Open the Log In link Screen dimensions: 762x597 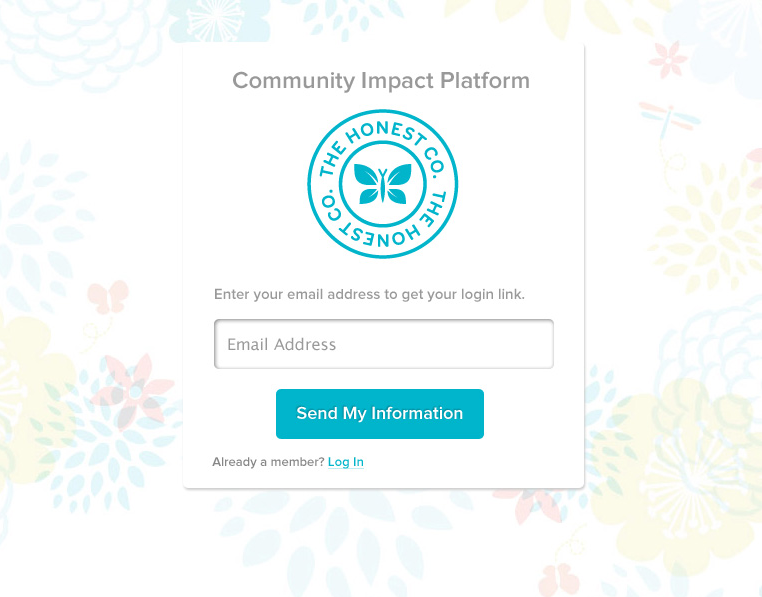[346, 462]
